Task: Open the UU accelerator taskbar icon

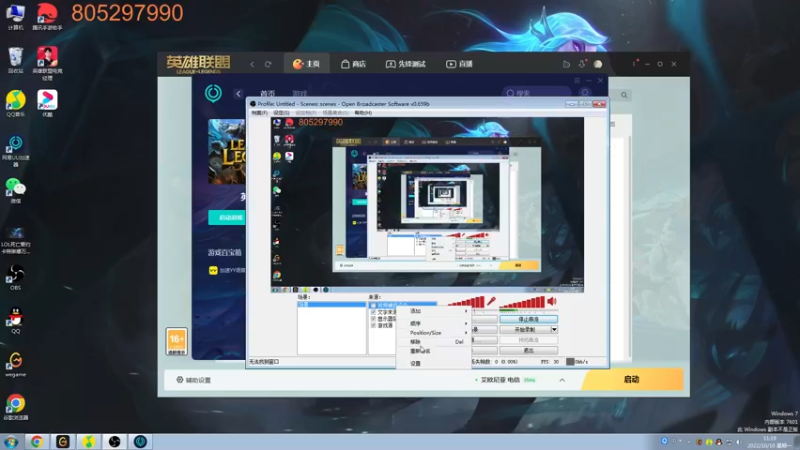Action: (140, 441)
